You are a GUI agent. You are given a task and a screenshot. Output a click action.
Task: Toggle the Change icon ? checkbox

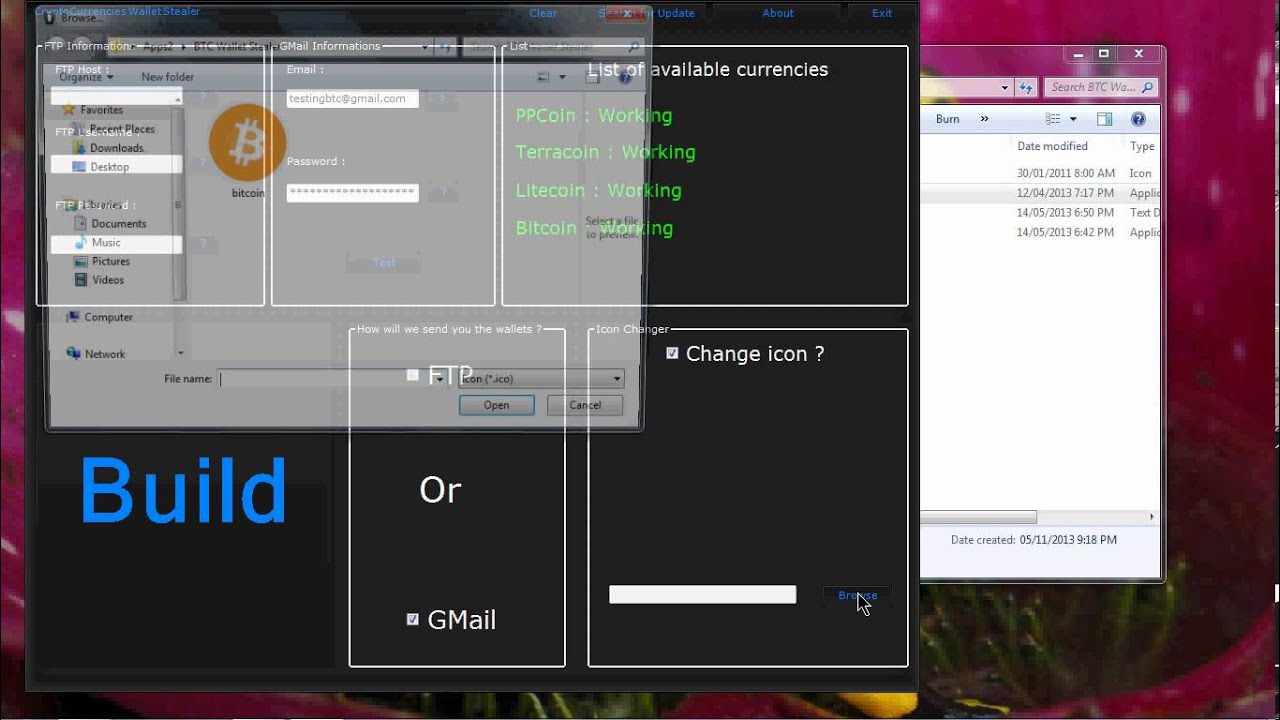click(672, 353)
